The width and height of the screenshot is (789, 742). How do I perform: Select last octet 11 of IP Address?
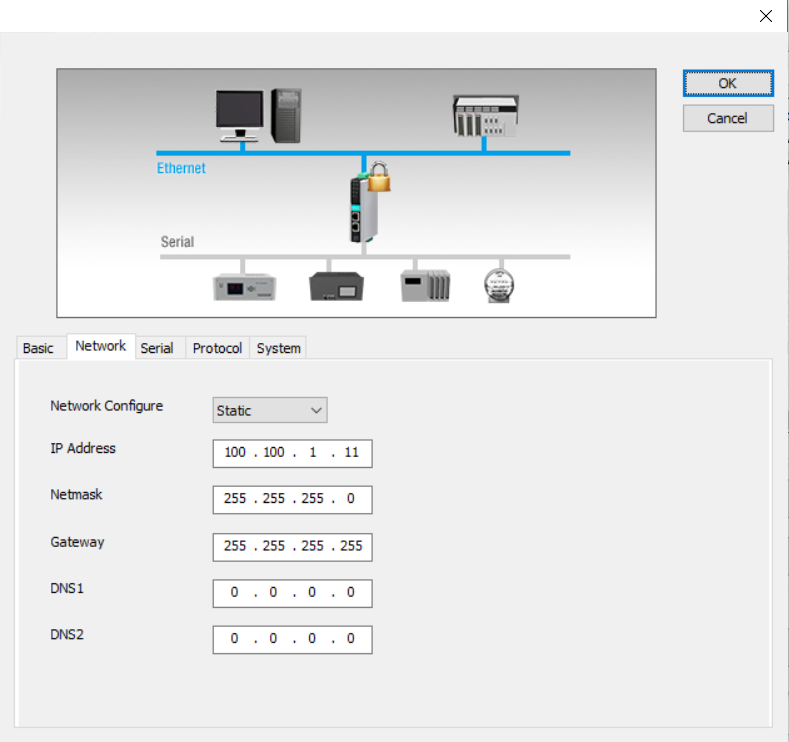351,452
